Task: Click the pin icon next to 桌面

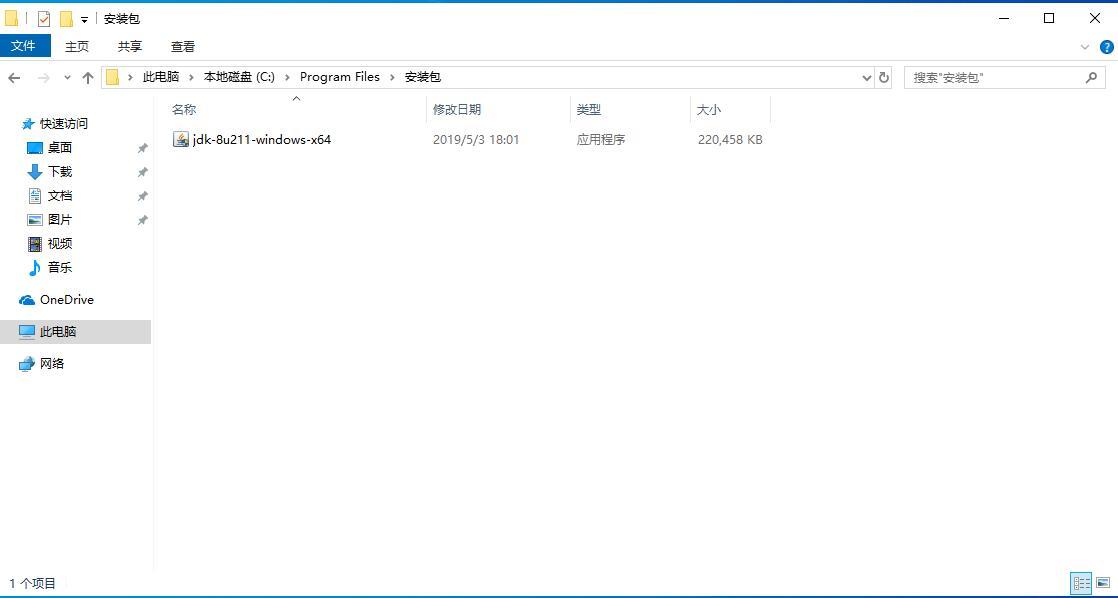Action: [143, 148]
